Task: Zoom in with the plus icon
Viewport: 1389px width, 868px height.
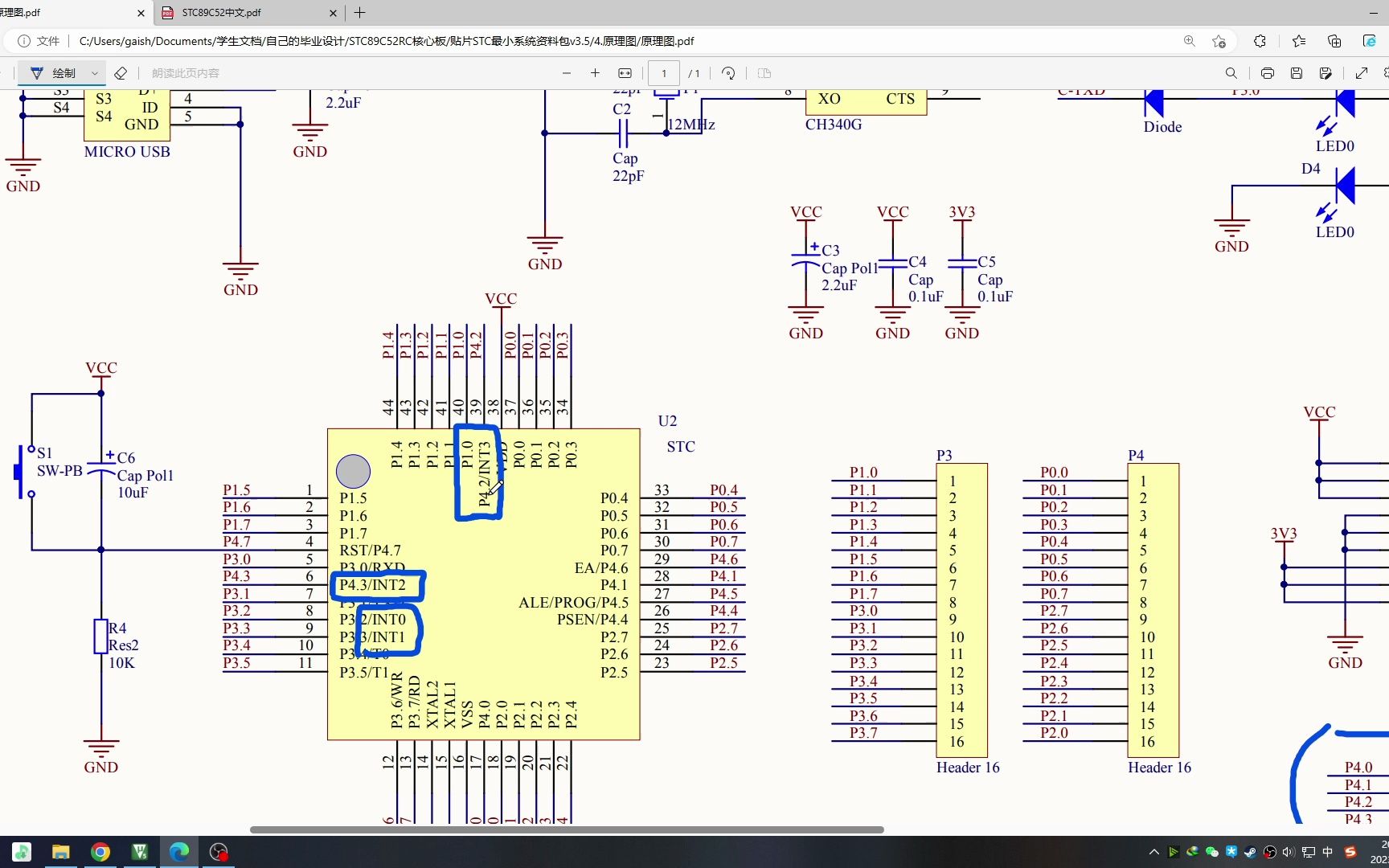Action: [595, 73]
